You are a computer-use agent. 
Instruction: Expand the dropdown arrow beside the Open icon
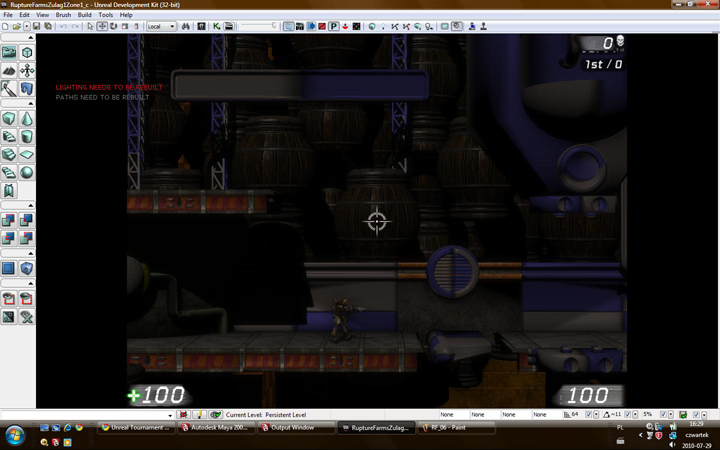(x=27, y=27)
